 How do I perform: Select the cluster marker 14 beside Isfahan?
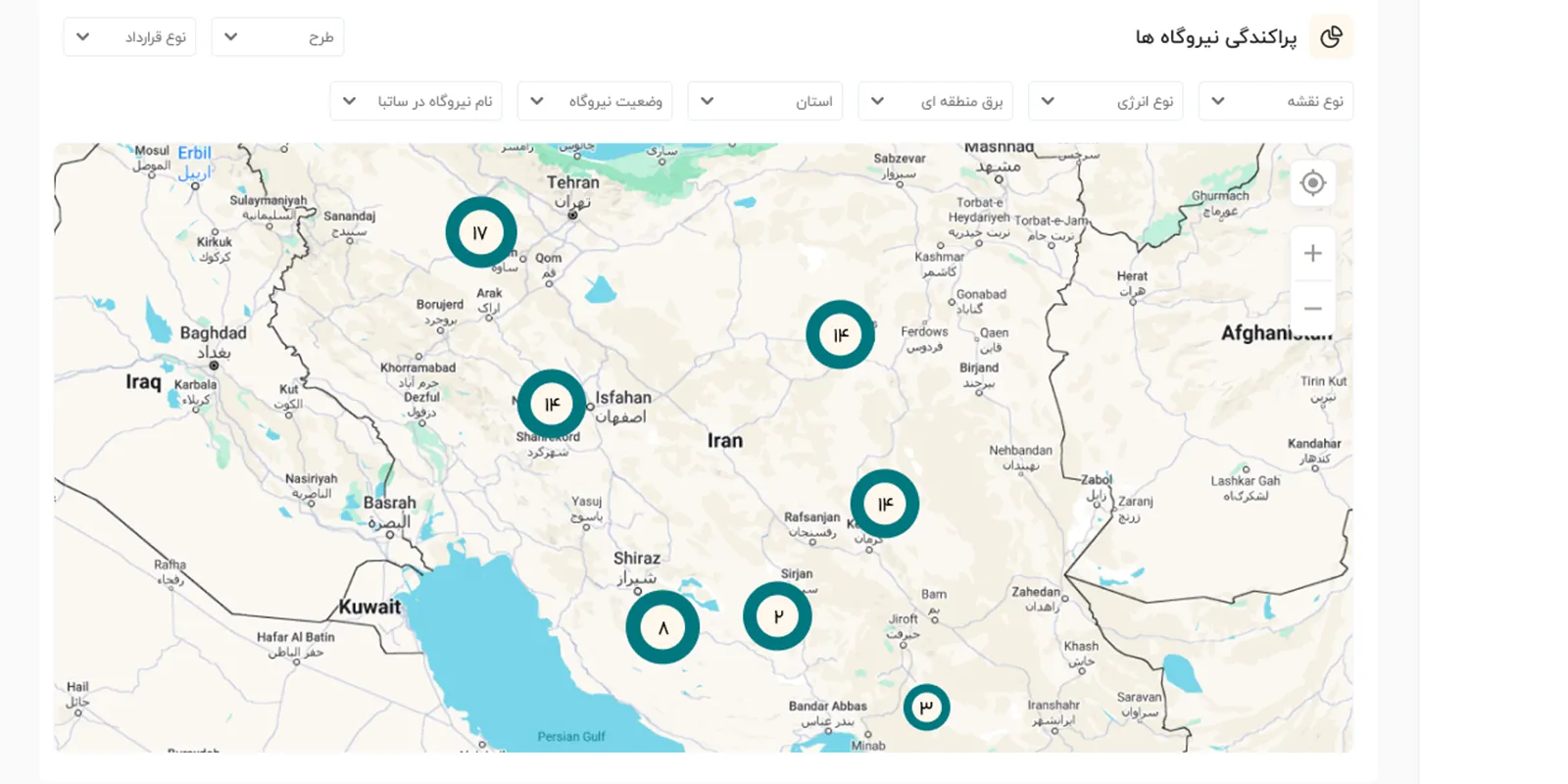coord(552,404)
